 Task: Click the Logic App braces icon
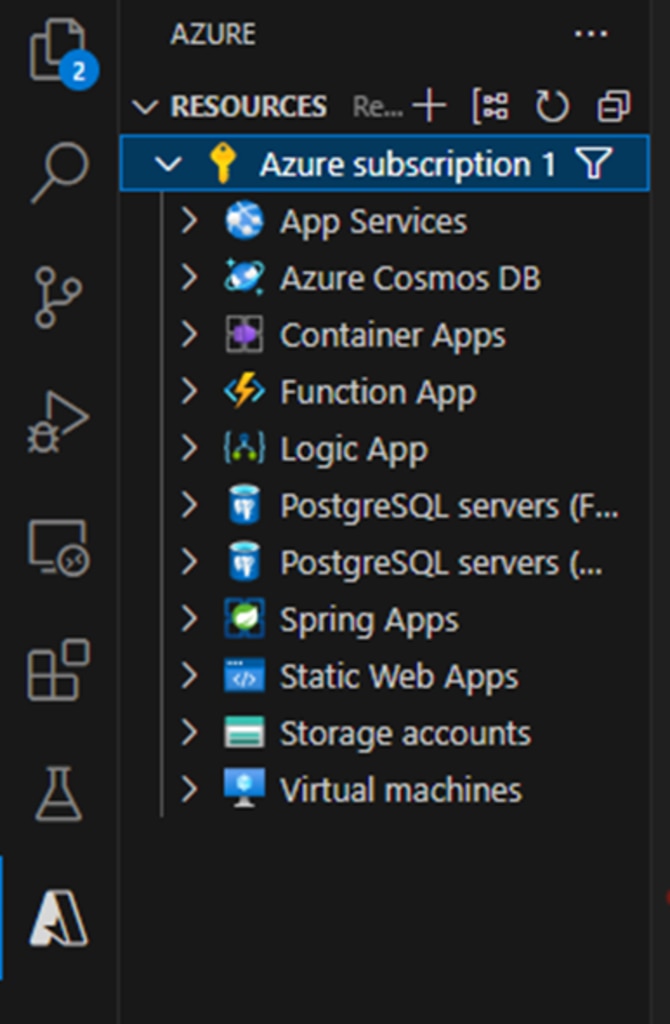click(244, 449)
